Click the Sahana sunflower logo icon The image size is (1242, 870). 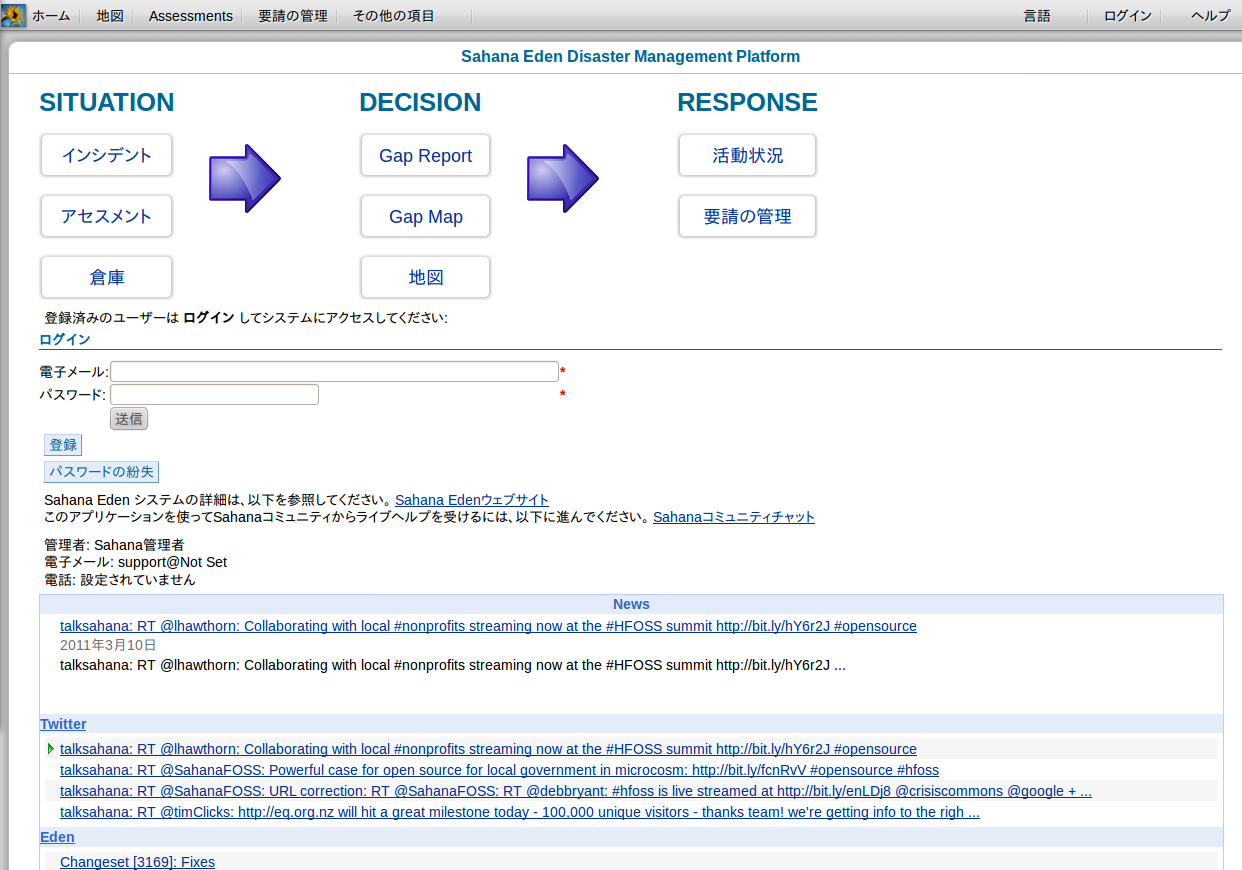click(14, 15)
